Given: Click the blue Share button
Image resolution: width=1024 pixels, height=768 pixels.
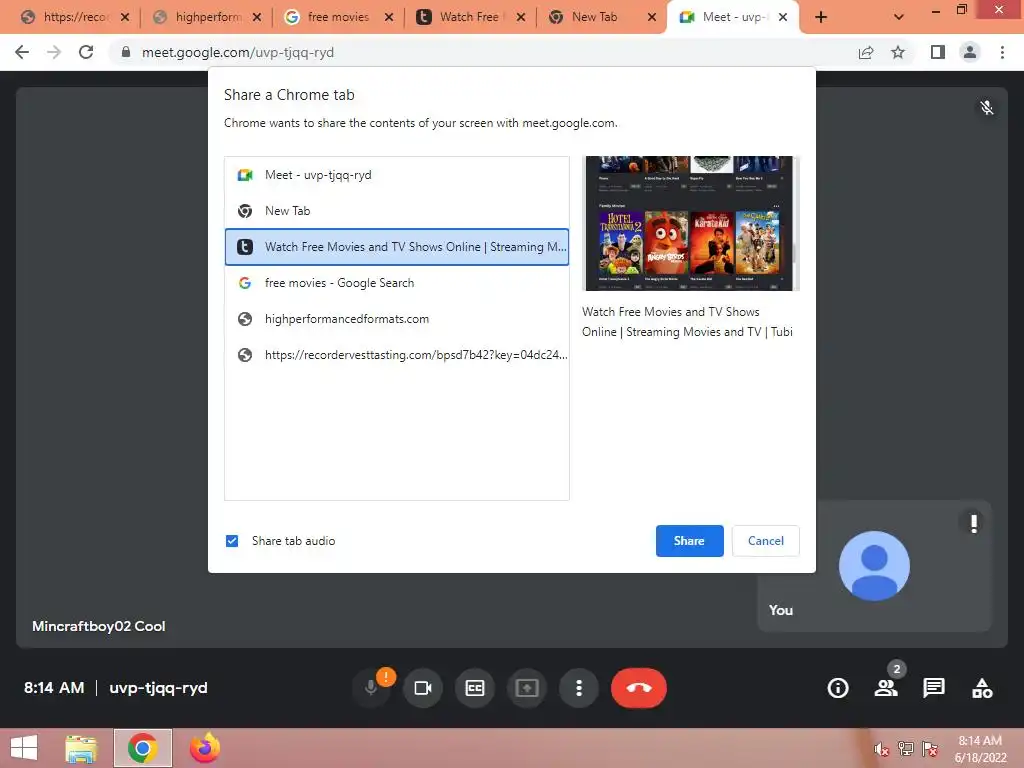Looking at the screenshot, I should coord(689,541).
